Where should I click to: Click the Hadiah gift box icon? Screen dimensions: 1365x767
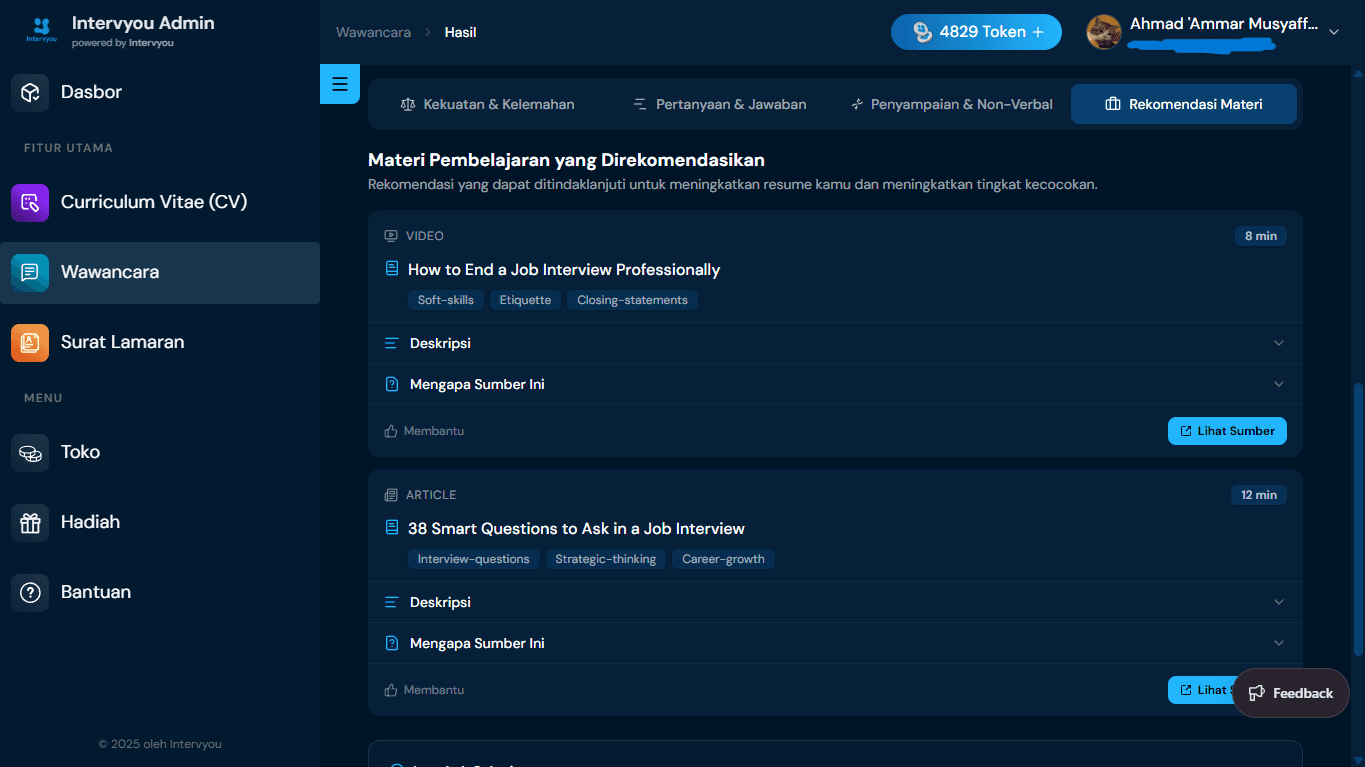30,522
